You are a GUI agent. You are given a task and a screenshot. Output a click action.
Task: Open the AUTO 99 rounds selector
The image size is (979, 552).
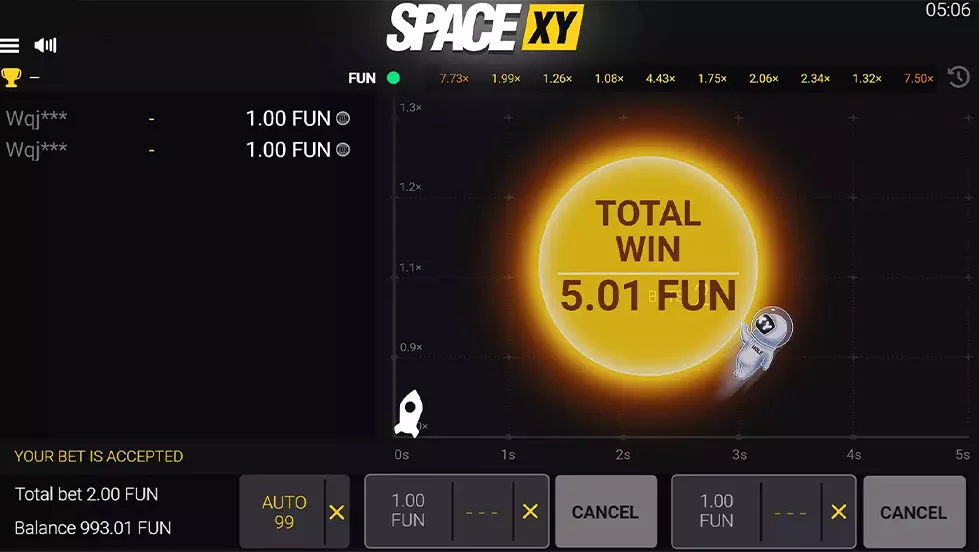(x=284, y=512)
